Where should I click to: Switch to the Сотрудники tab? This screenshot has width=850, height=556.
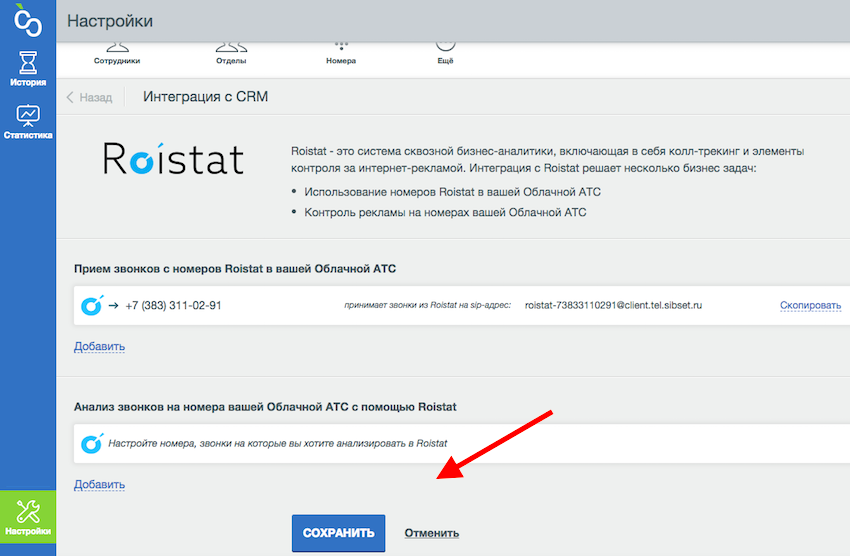117,54
